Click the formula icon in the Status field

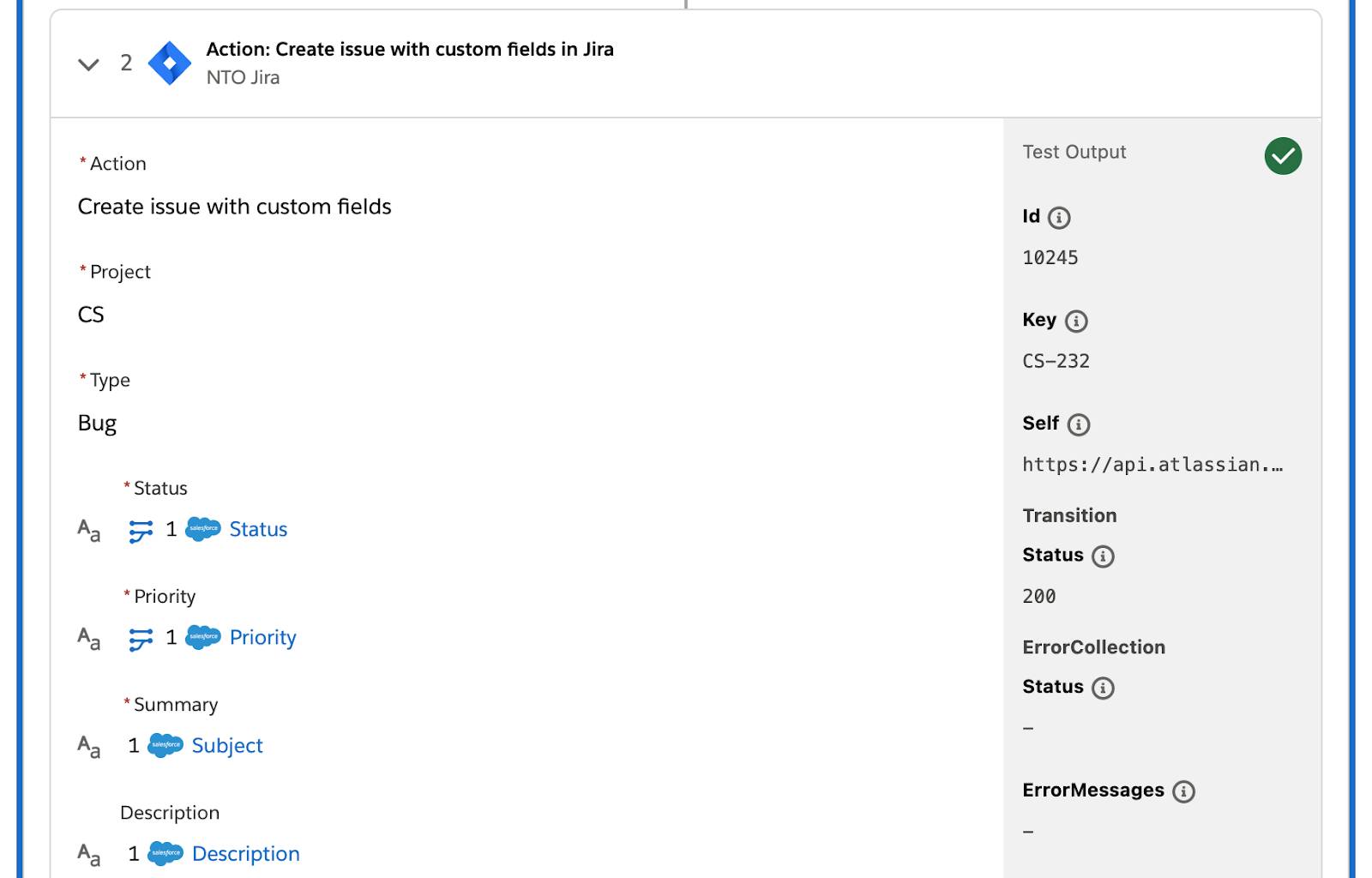[141, 531]
